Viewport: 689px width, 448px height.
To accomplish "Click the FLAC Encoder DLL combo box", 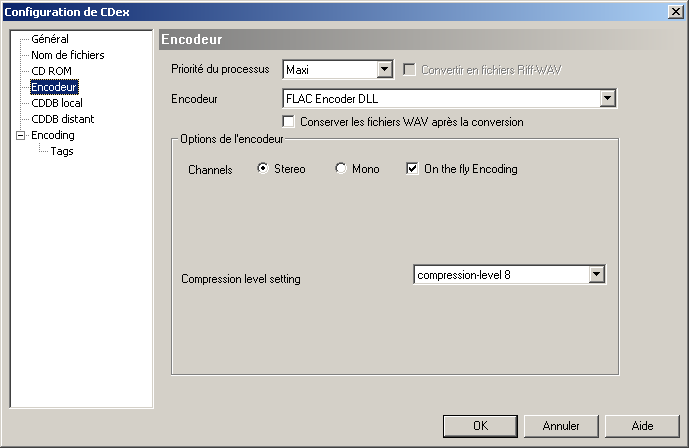I will click(x=449, y=98).
